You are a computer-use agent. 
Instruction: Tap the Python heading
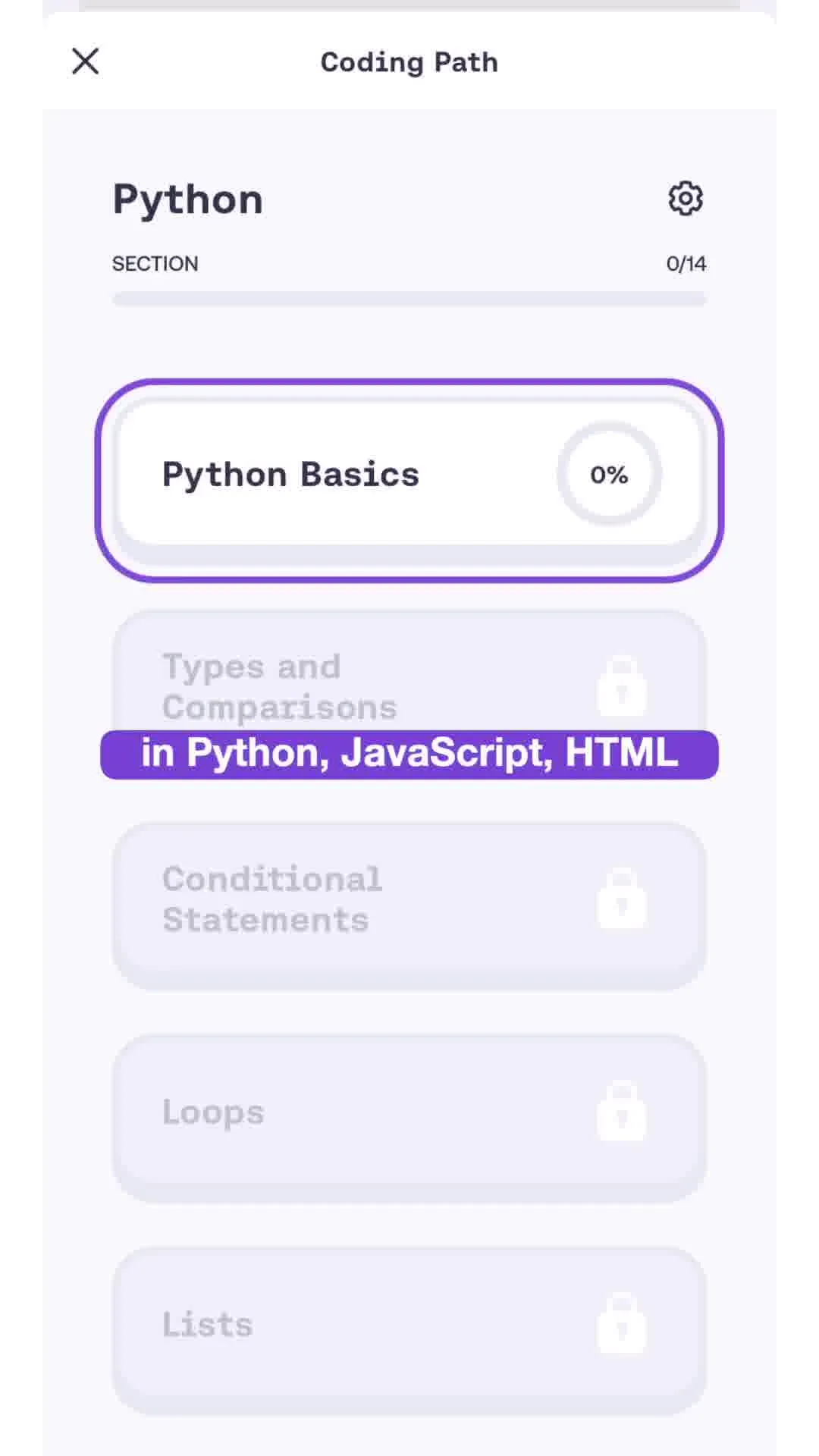[187, 200]
